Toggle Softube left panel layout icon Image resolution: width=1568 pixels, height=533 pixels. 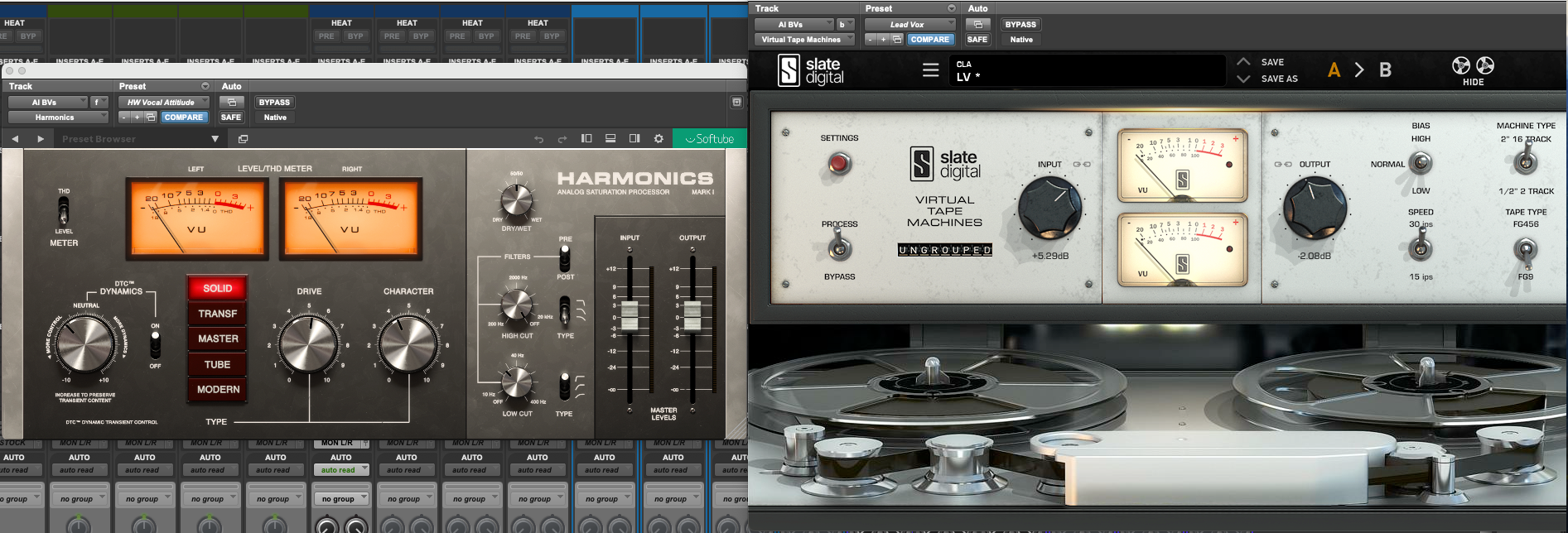point(586,138)
